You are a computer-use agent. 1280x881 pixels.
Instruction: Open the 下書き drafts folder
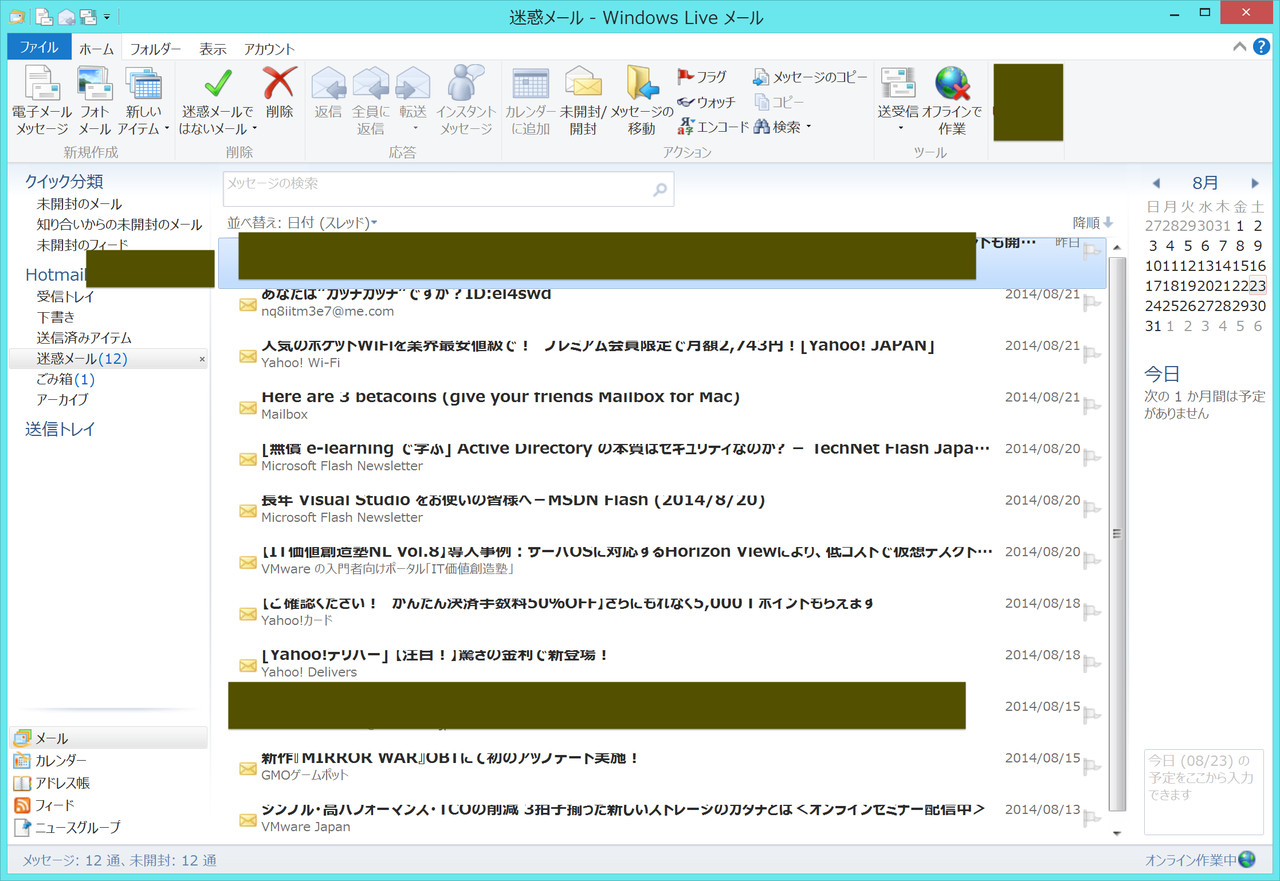(x=56, y=317)
